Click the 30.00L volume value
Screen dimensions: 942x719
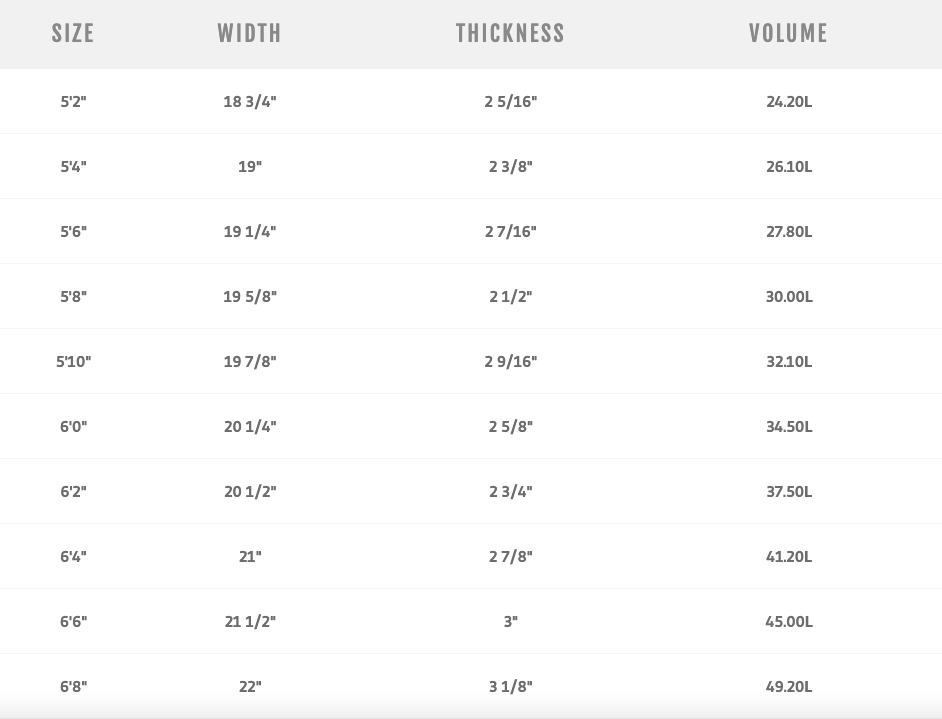(789, 296)
